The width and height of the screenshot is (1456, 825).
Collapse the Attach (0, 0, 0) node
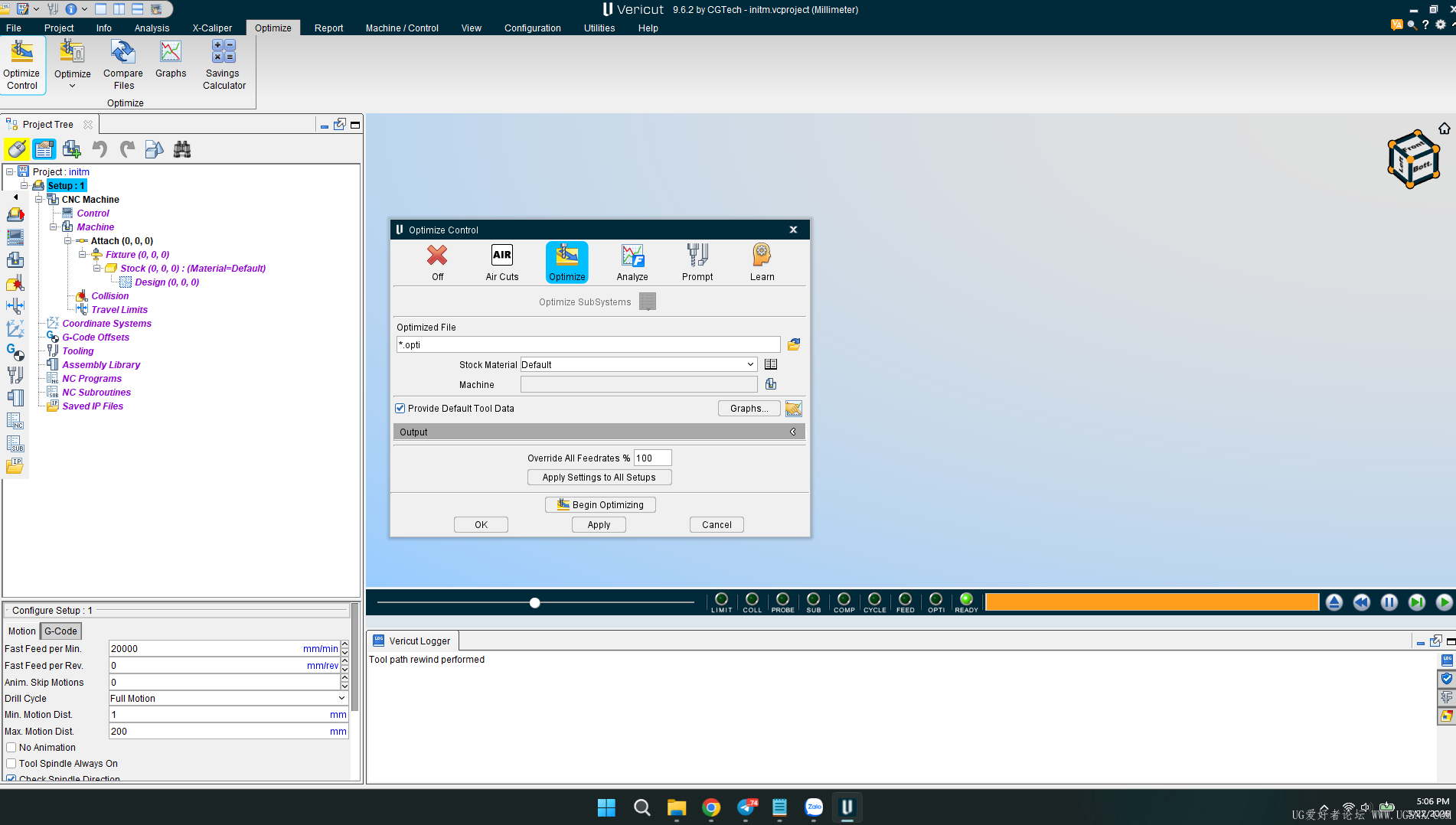68,240
